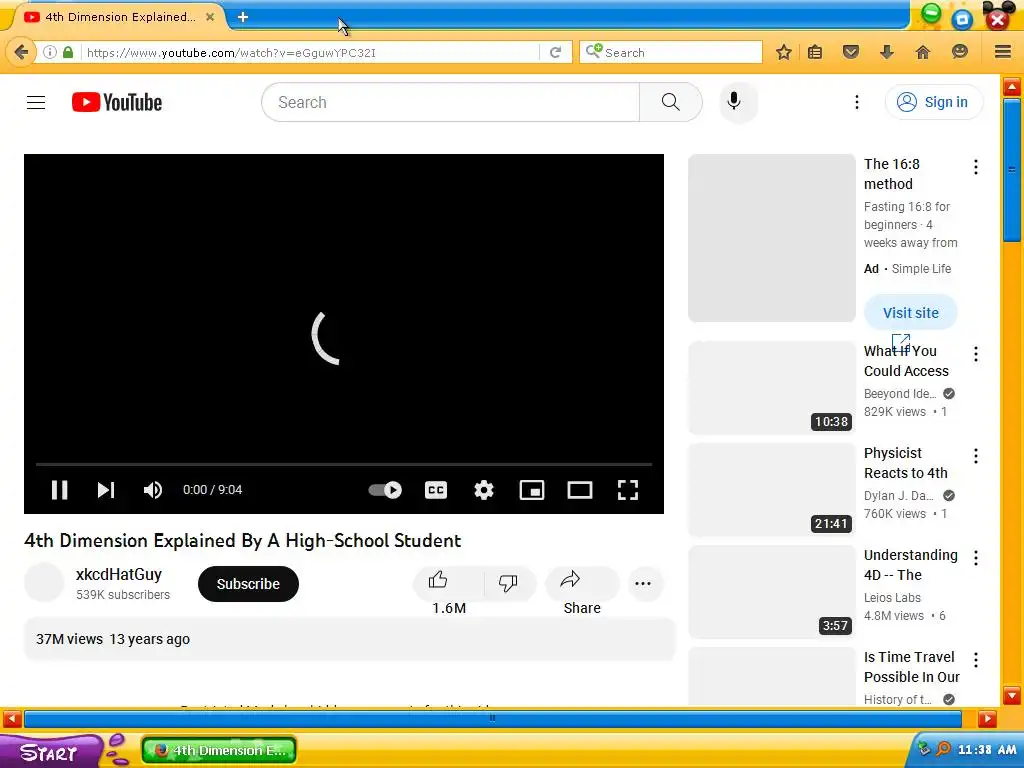Go back with the browser back arrow
The height and width of the screenshot is (768, 1024).
point(21,52)
